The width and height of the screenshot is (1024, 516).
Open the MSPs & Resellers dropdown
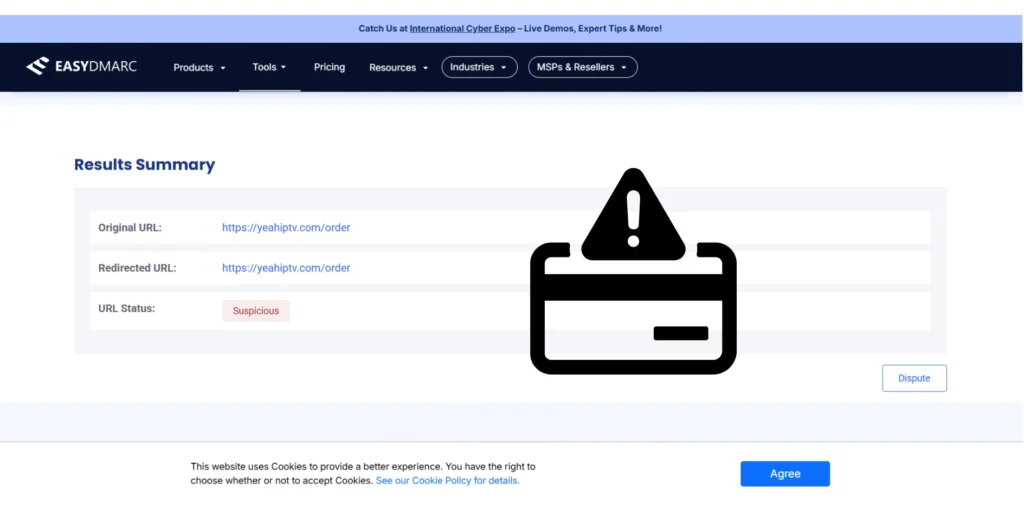[x=582, y=67]
